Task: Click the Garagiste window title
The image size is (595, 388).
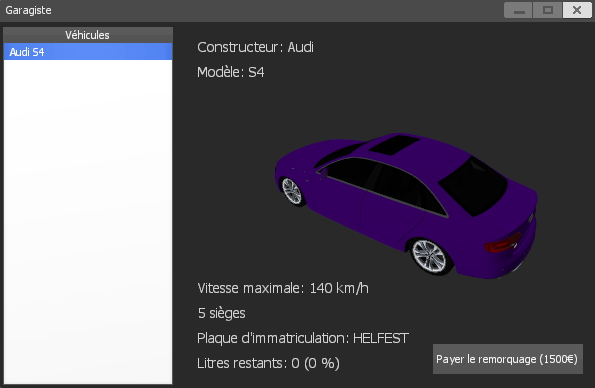Action: pos(28,10)
